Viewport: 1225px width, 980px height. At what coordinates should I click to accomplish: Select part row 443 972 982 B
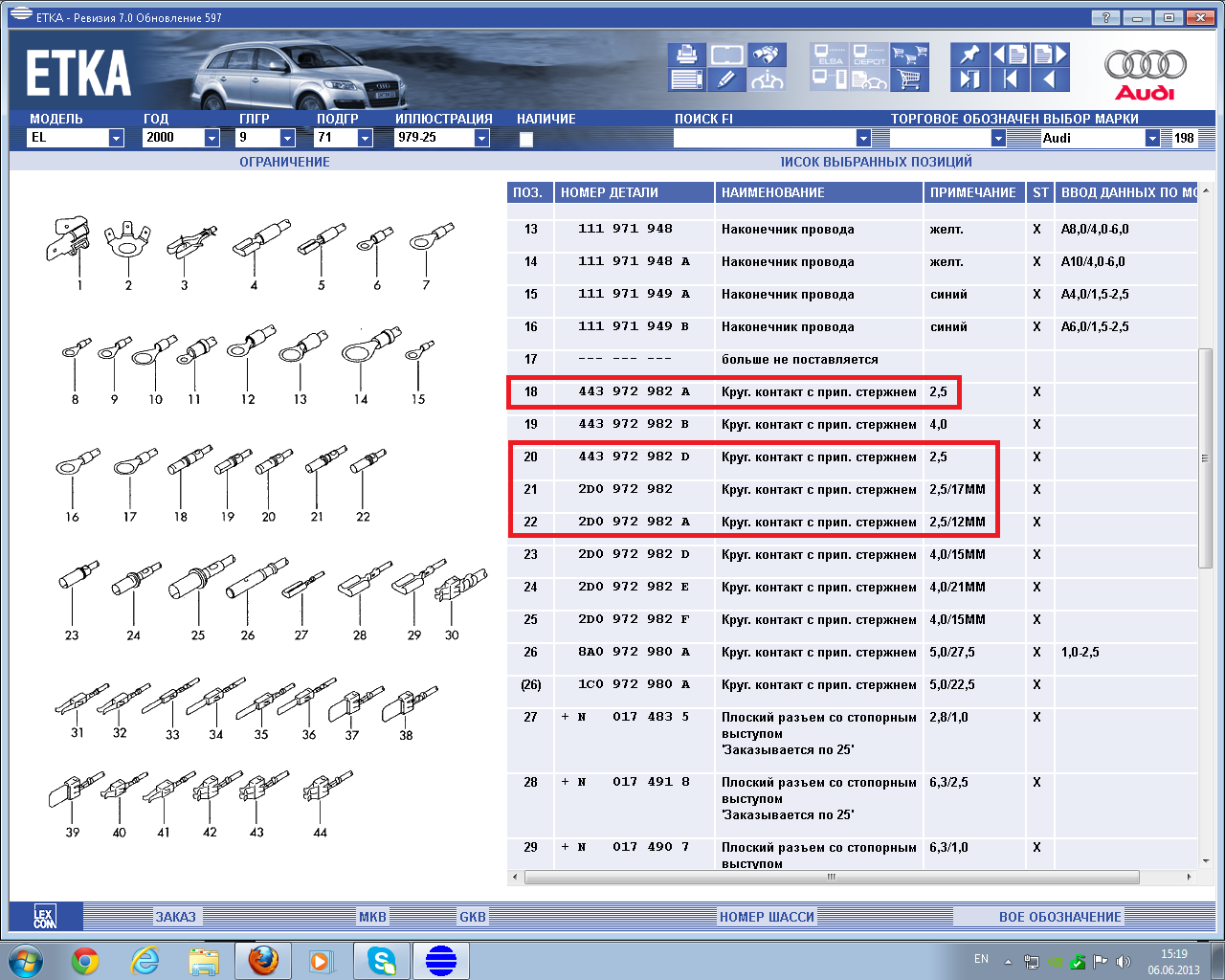point(633,424)
